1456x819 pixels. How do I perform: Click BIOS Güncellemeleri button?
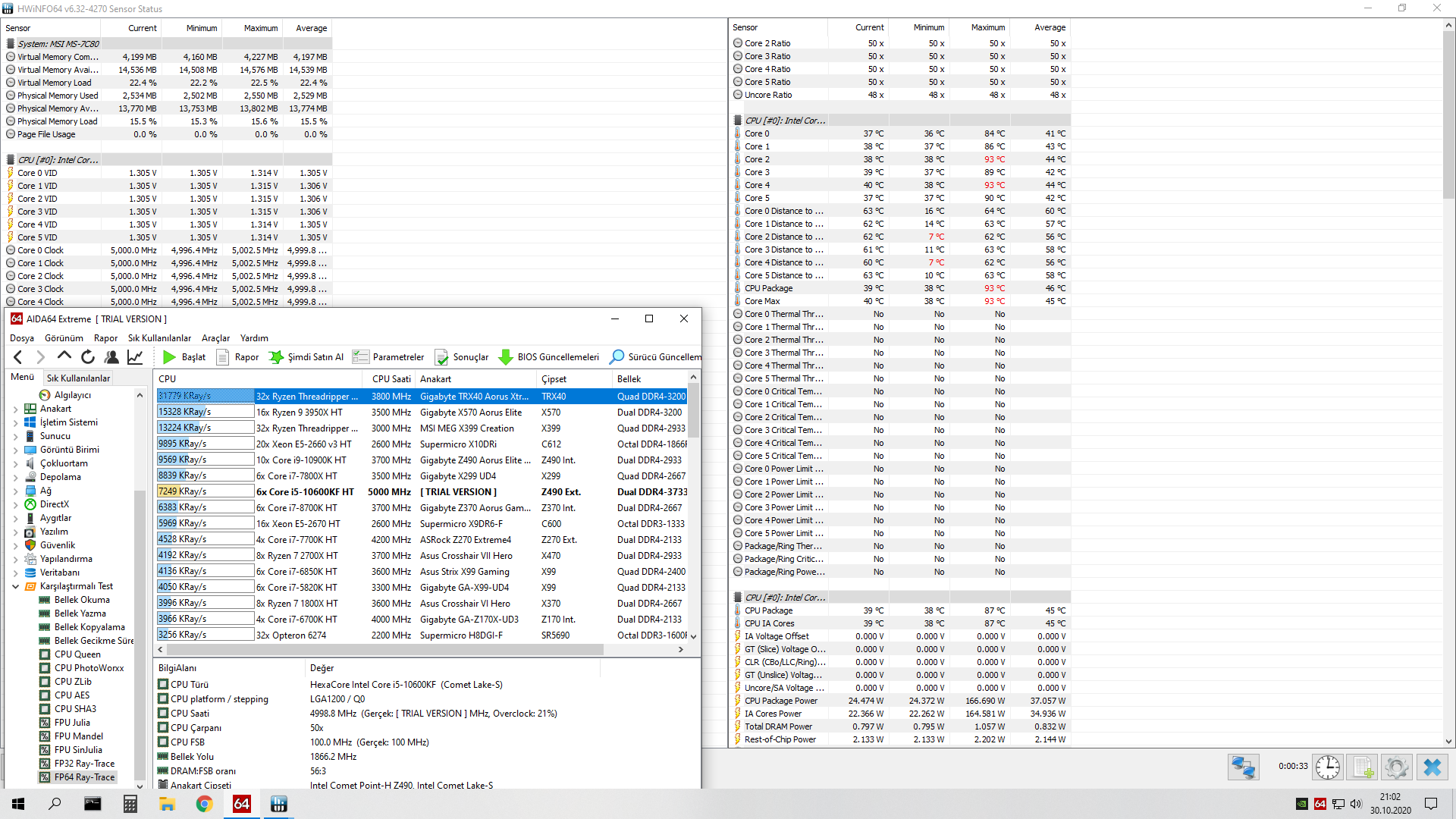(548, 357)
